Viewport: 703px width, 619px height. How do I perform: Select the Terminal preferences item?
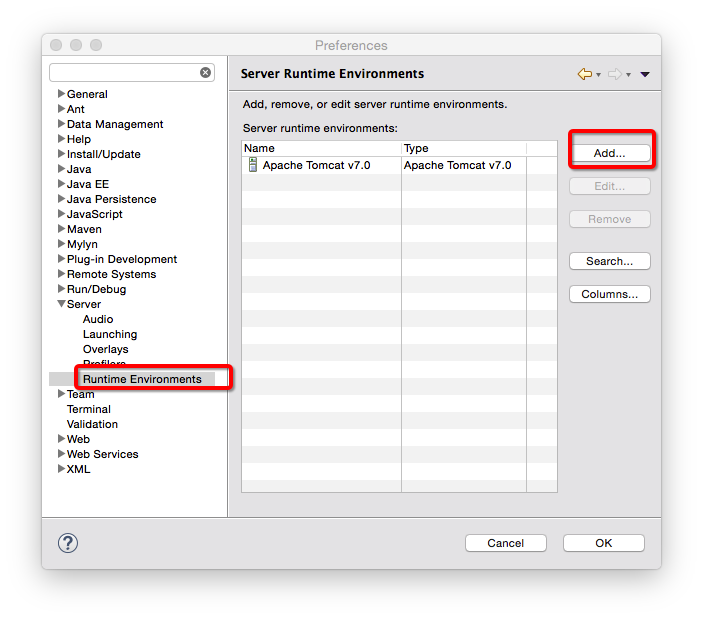coord(88,409)
